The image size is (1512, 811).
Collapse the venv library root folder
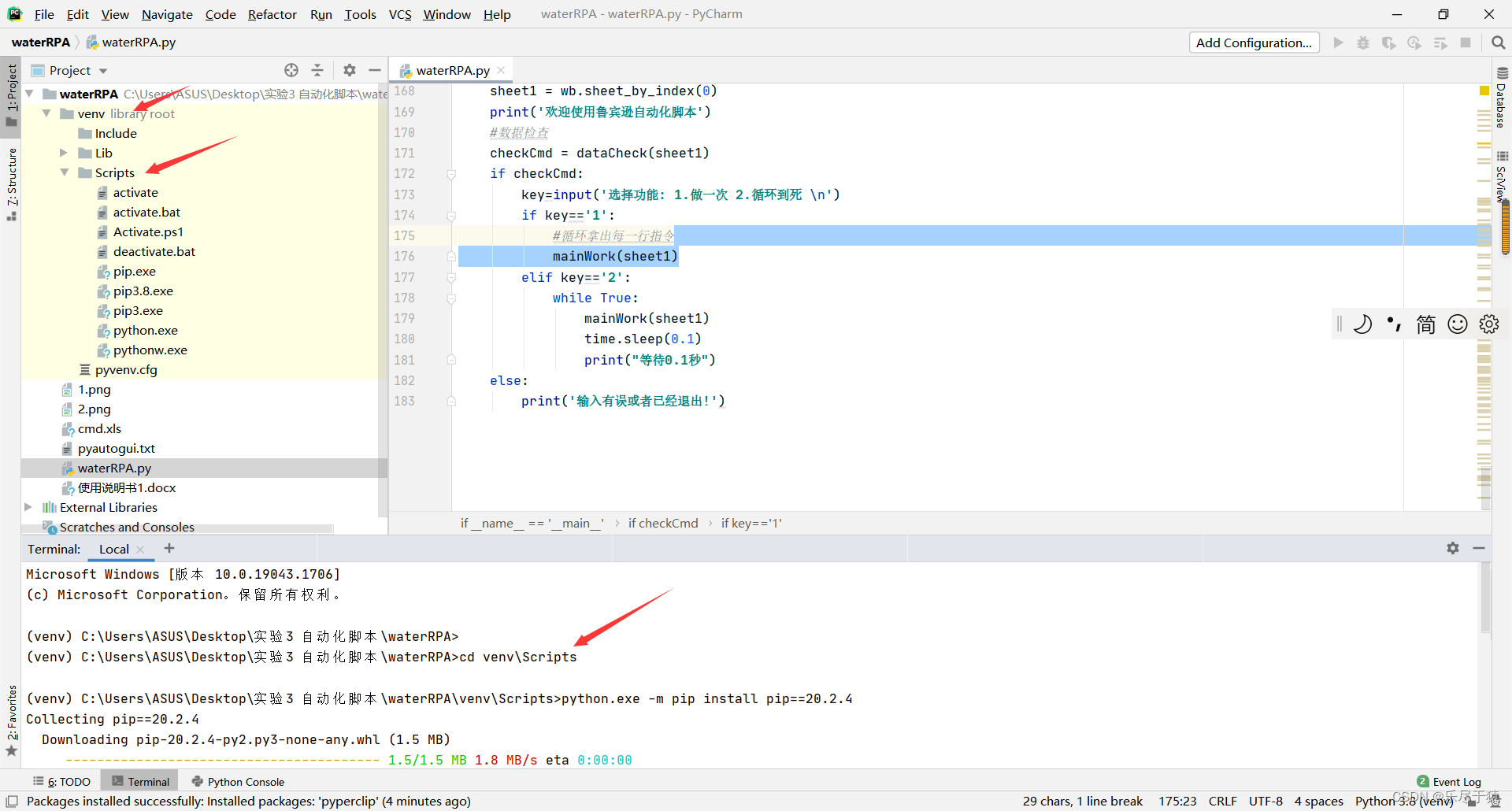point(46,113)
